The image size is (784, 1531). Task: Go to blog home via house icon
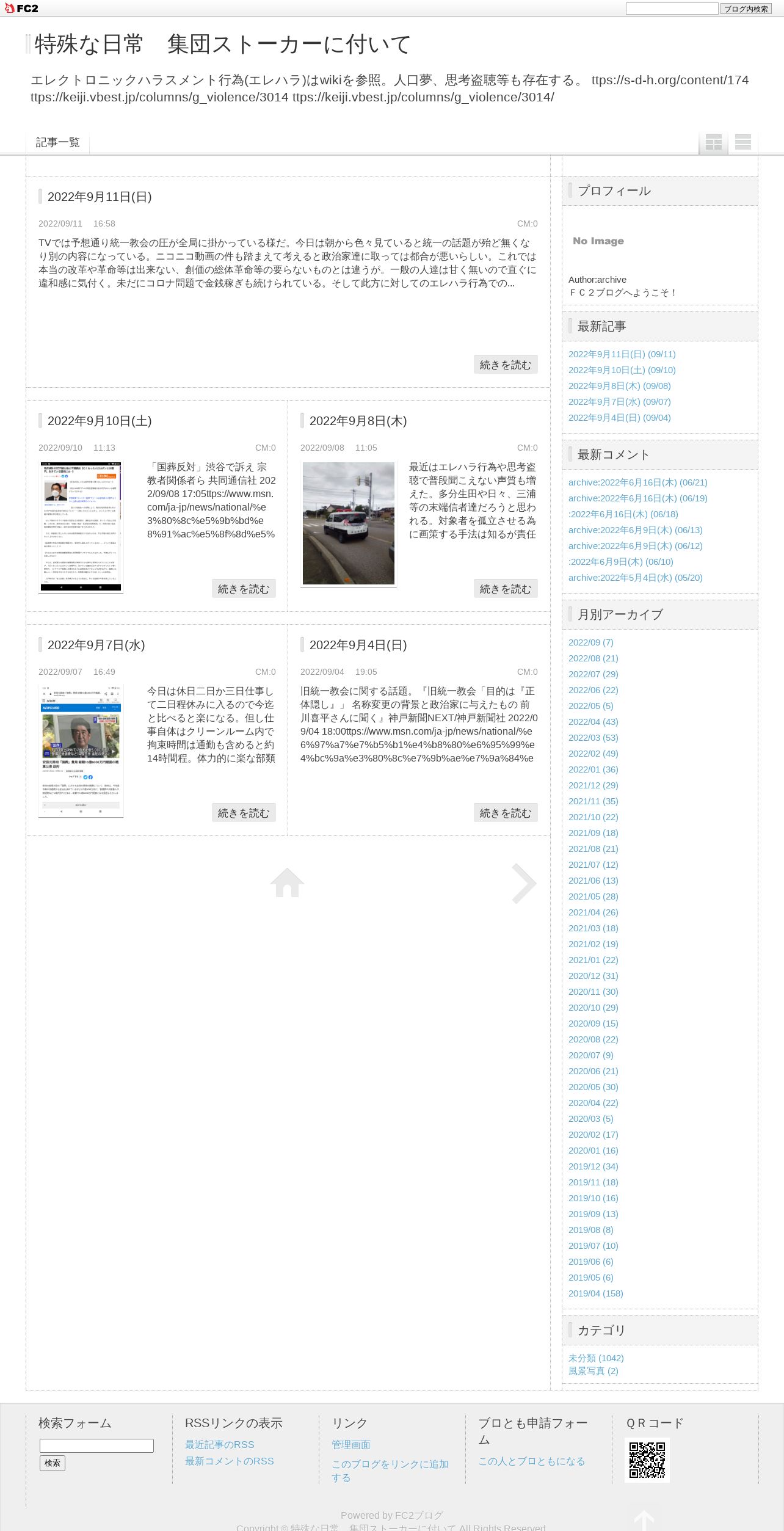pyautogui.click(x=287, y=882)
